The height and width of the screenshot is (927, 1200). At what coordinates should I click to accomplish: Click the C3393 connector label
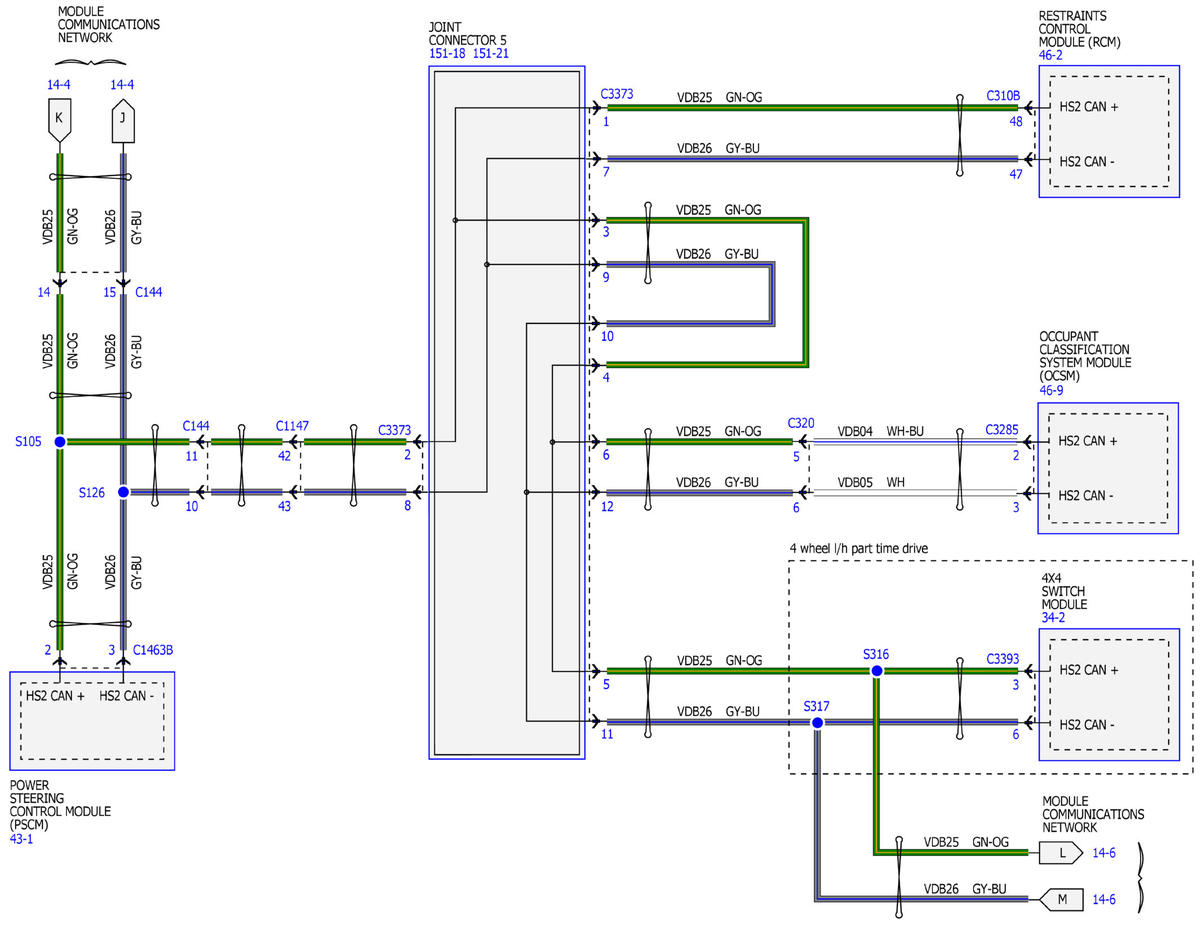[x=1002, y=659]
